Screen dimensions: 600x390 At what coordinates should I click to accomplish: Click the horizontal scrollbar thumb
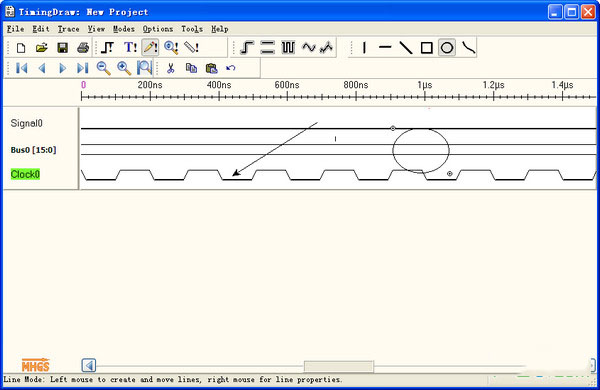pos(339,366)
